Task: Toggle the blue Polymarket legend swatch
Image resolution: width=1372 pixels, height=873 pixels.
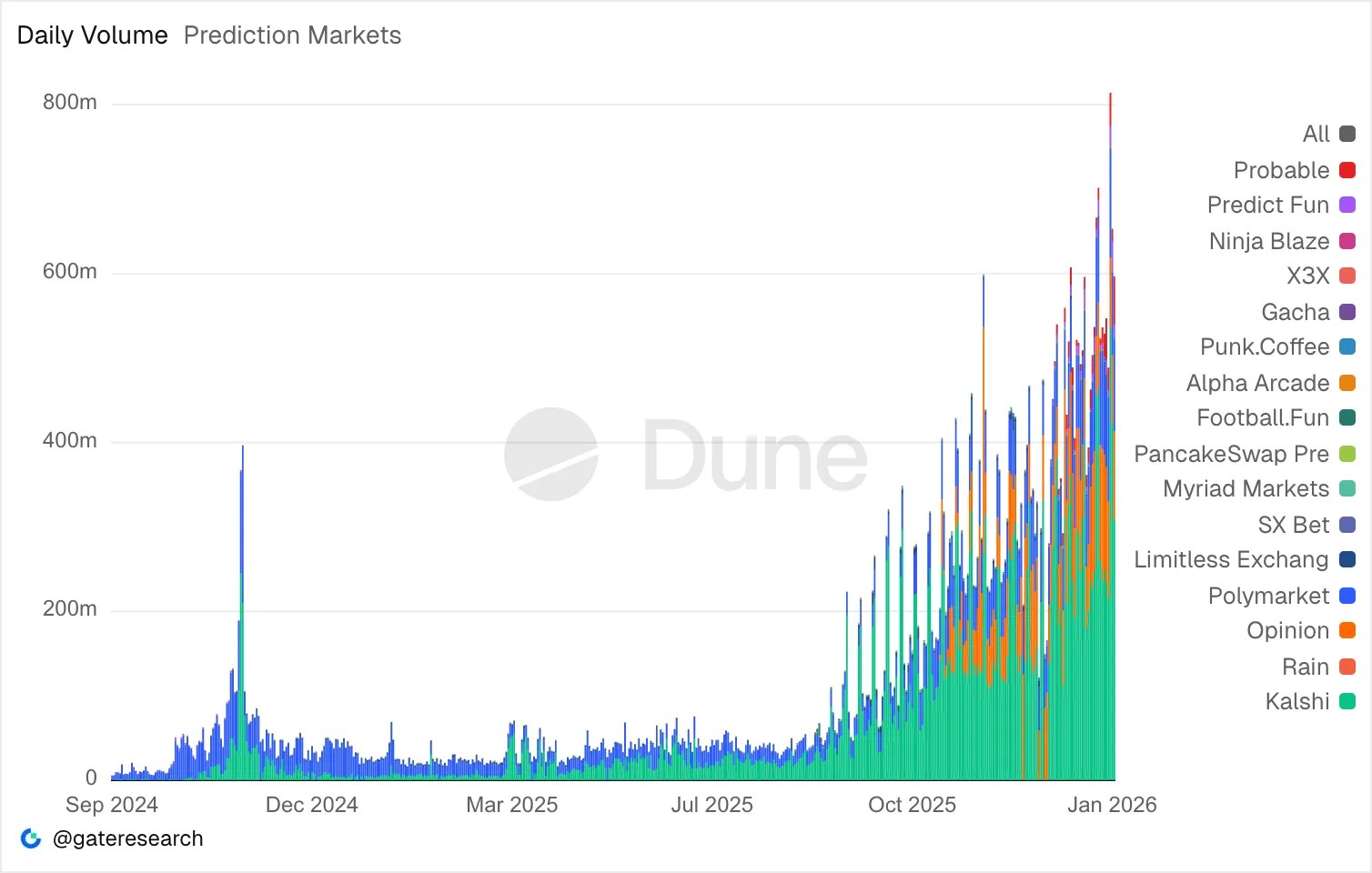Action: click(1347, 596)
